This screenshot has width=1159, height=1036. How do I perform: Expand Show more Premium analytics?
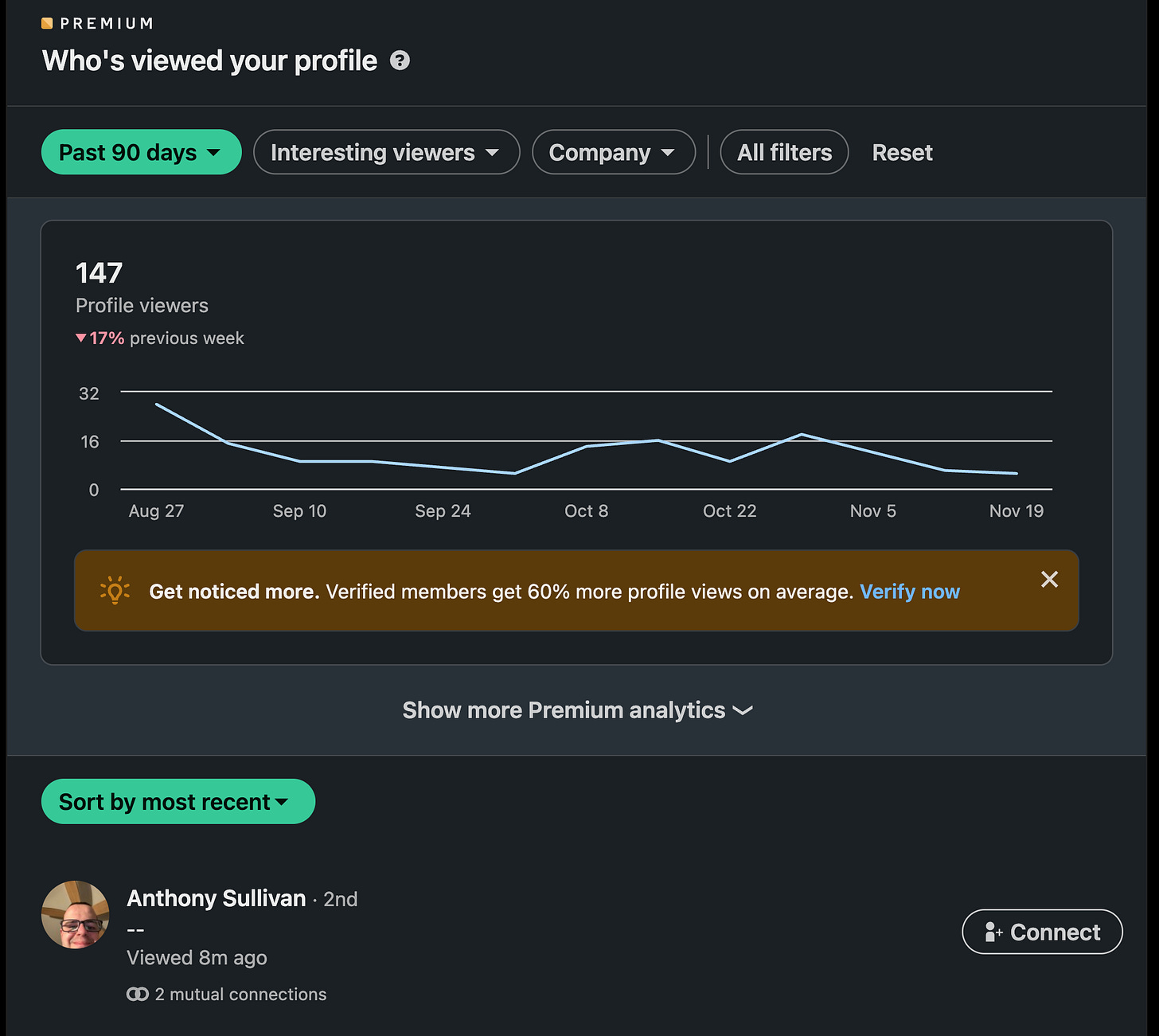coord(577,710)
